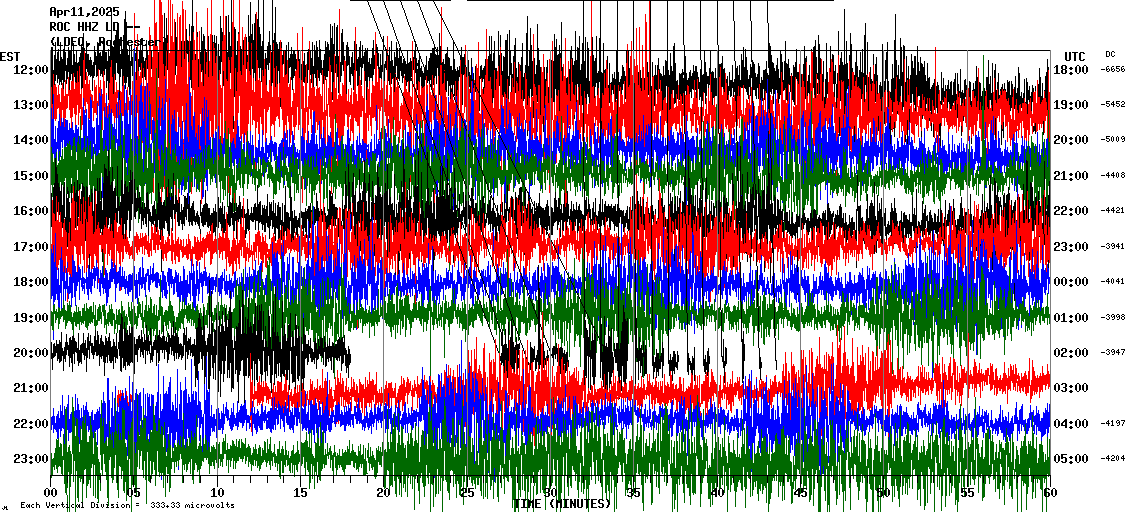This screenshot has width=1130, height=519.
Task: Click the EST time label "12:00"
Action: tap(29, 70)
